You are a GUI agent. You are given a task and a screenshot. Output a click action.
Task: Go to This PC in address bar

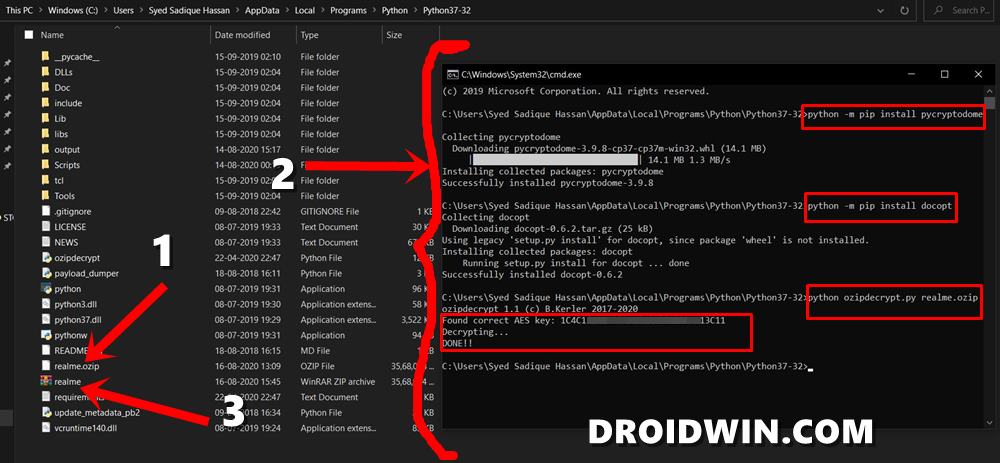click(x=19, y=10)
